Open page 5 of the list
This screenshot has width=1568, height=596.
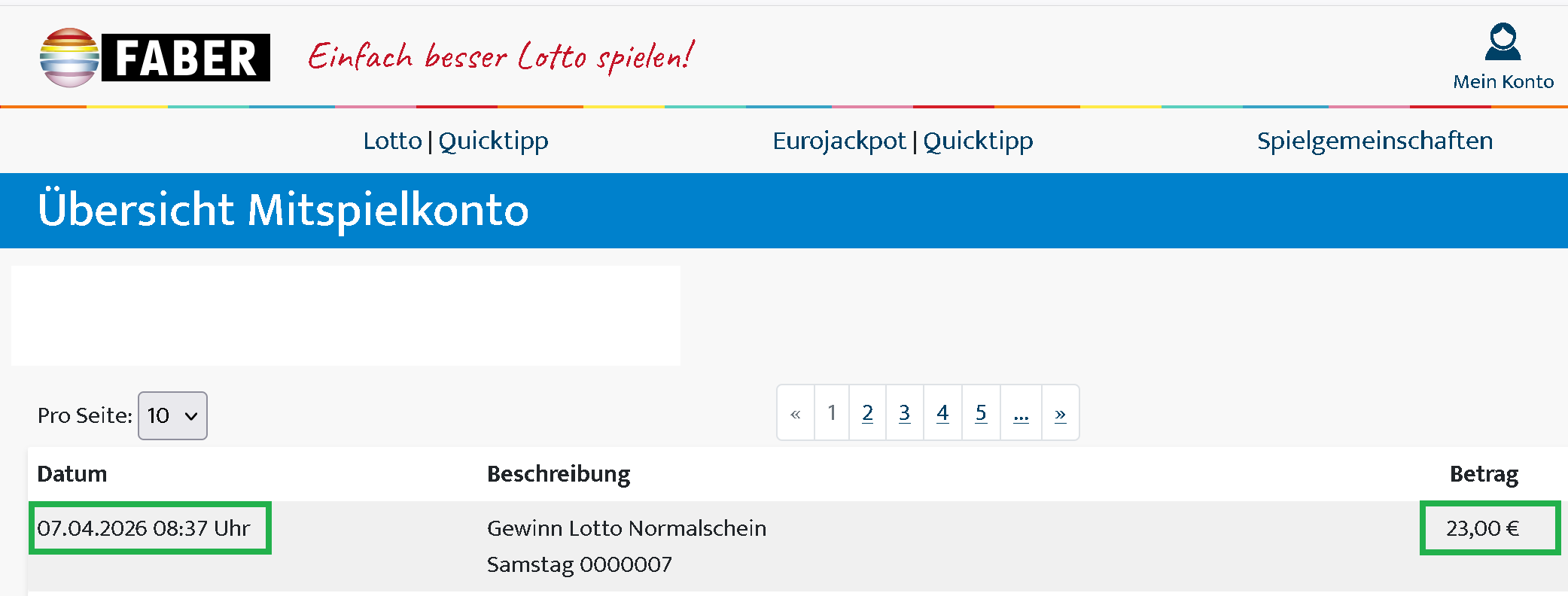point(981,413)
